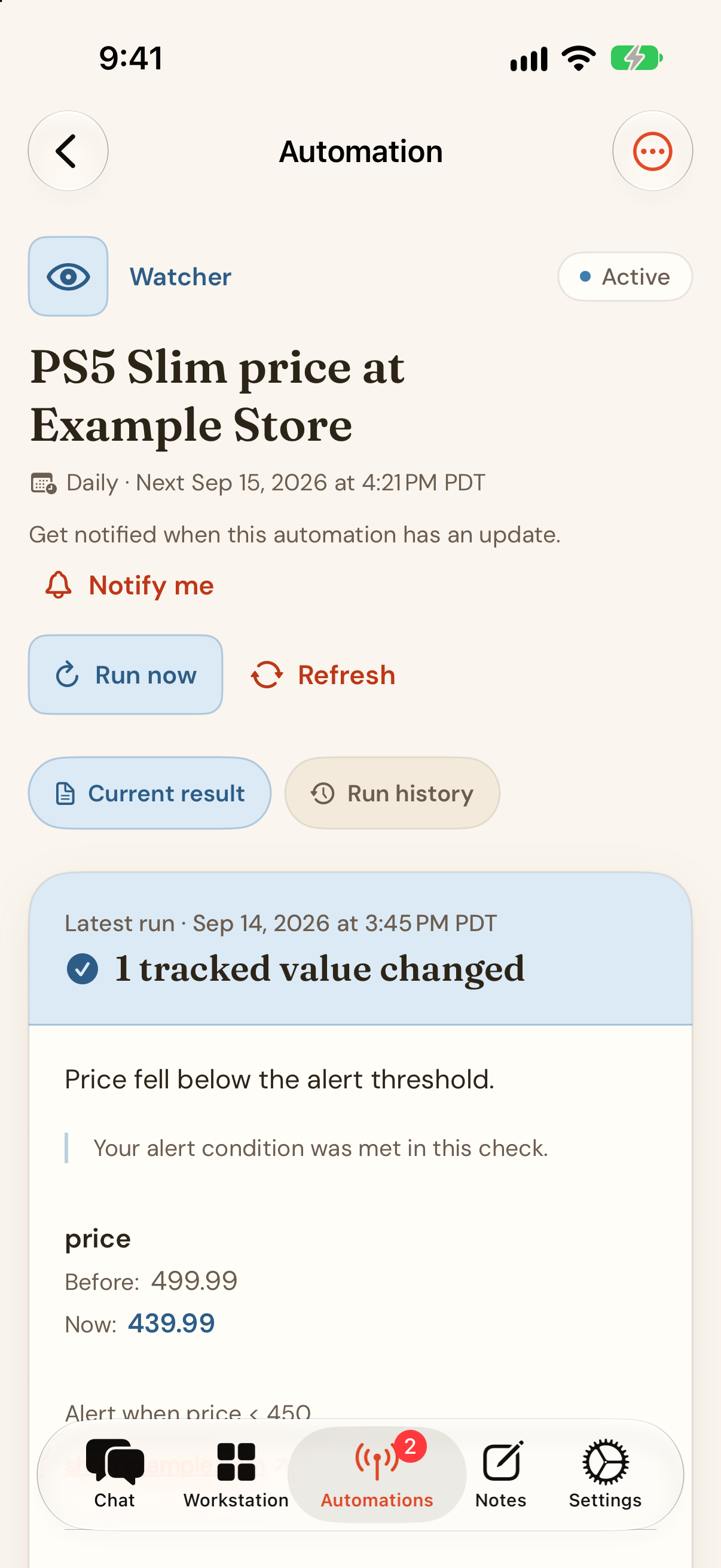Screen dimensions: 721x1568
Task: Open the Notes tab
Action: (x=501, y=1474)
